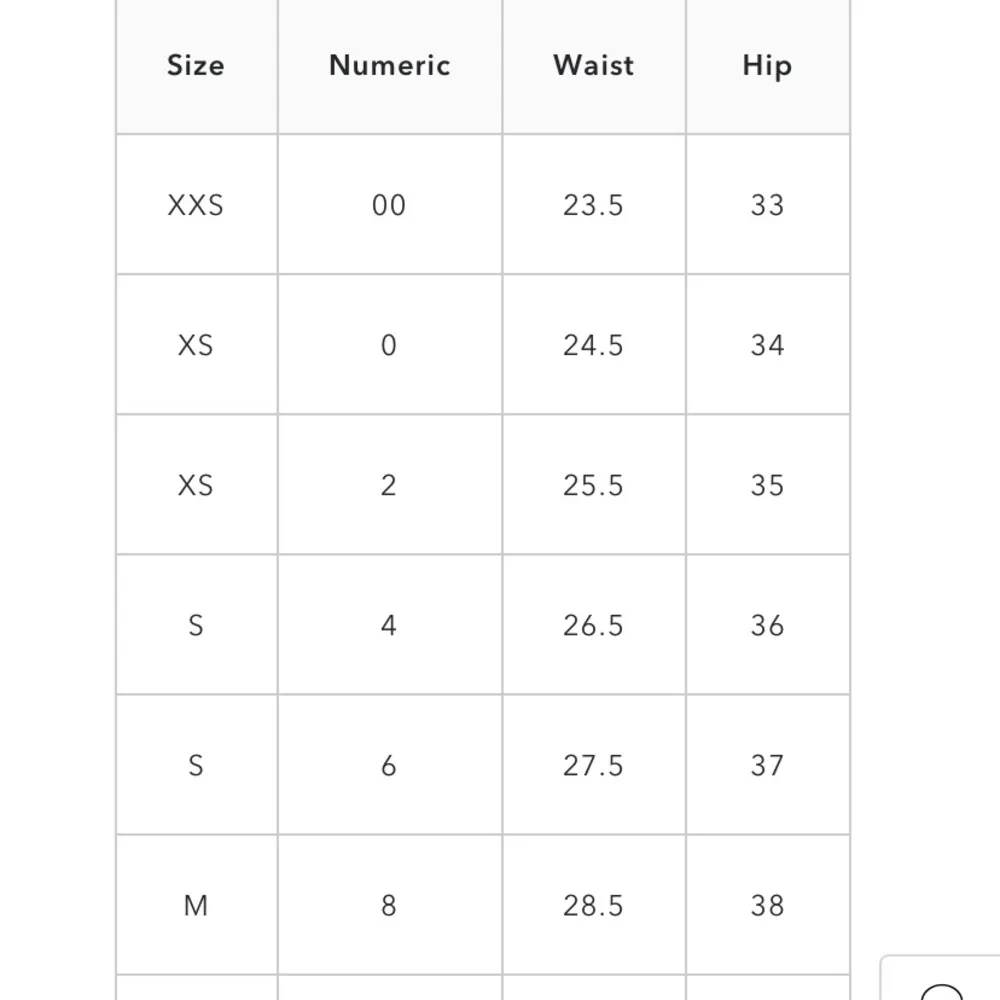Click the Numeric column header
1000x1000 pixels.
click(x=389, y=66)
